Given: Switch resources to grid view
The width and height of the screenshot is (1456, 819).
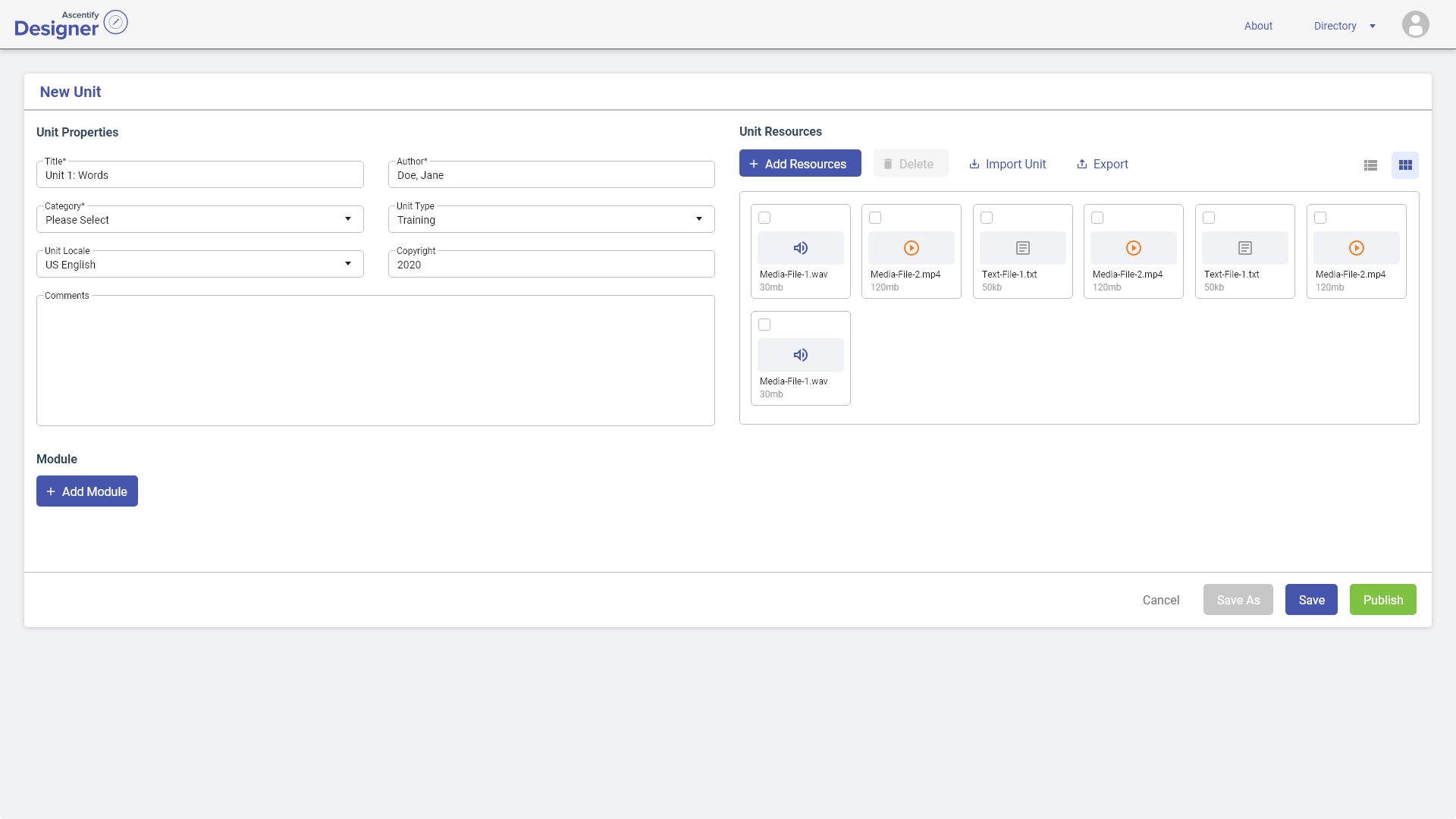Looking at the screenshot, I should [1405, 165].
